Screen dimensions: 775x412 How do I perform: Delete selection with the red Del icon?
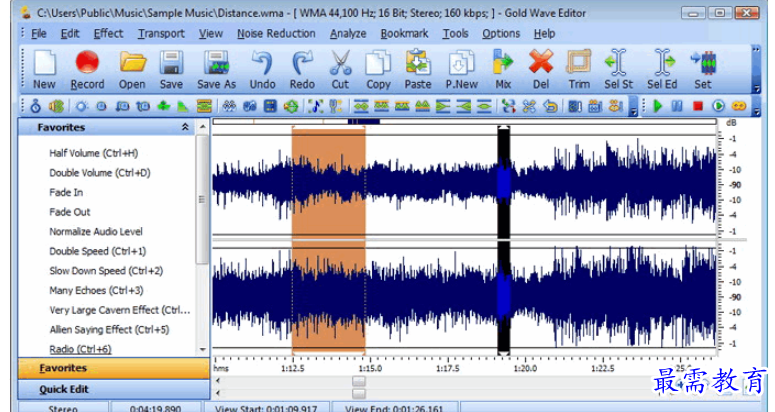point(541,69)
